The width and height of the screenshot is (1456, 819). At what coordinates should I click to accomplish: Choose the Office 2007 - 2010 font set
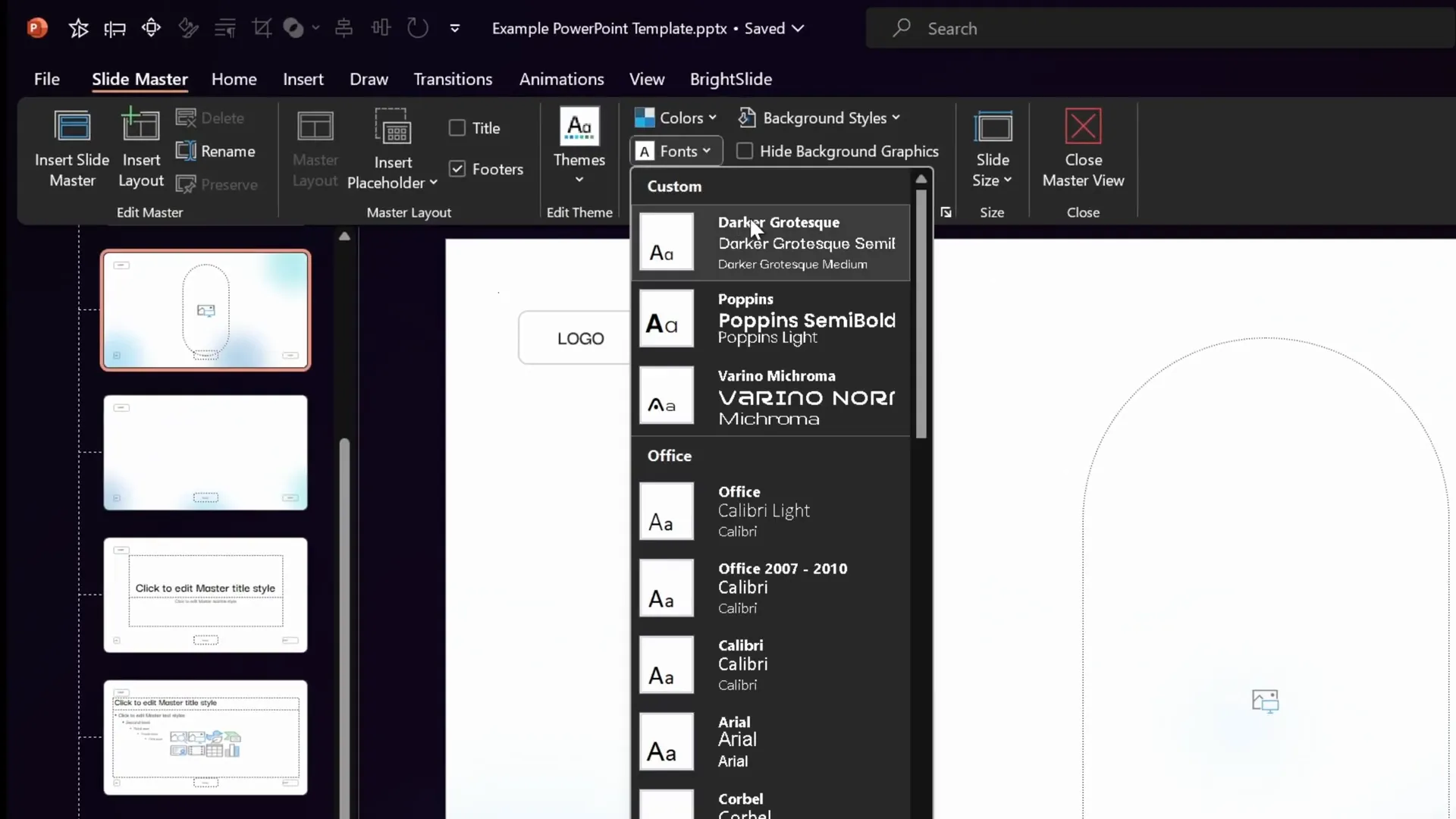coord(770,588)
